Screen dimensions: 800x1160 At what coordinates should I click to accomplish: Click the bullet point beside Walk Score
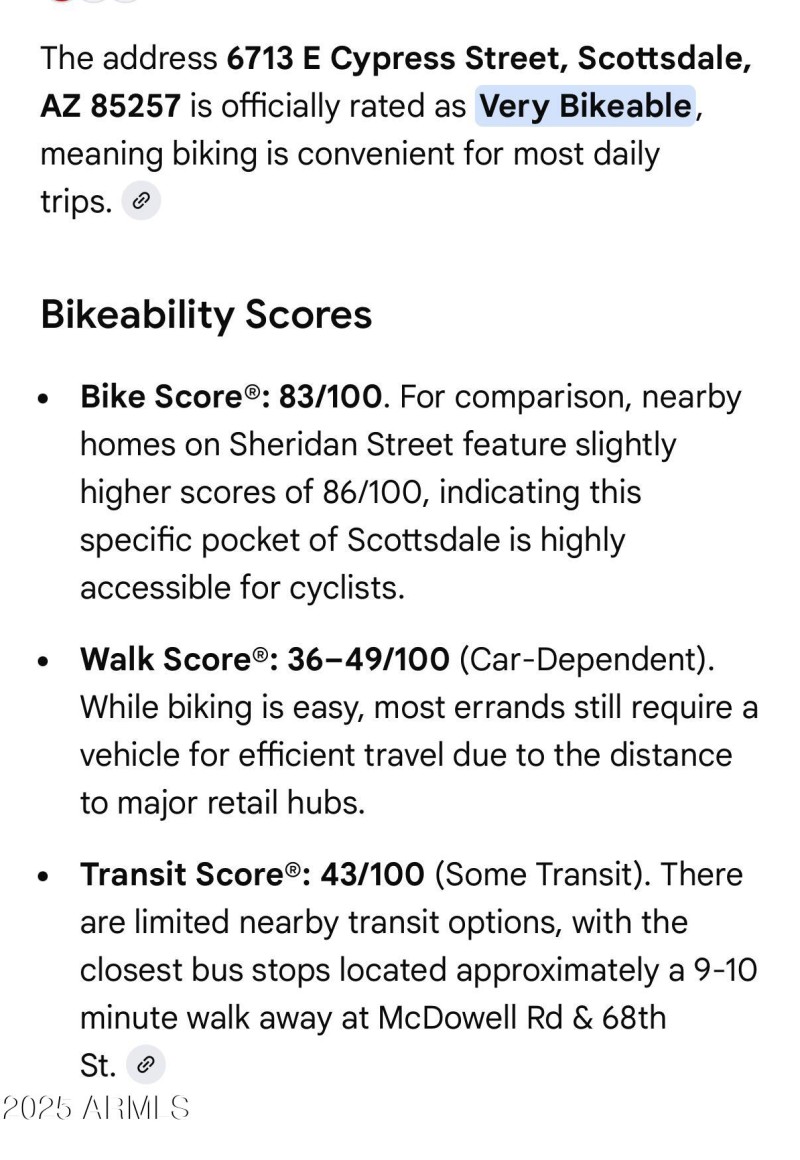click(43, 661)
